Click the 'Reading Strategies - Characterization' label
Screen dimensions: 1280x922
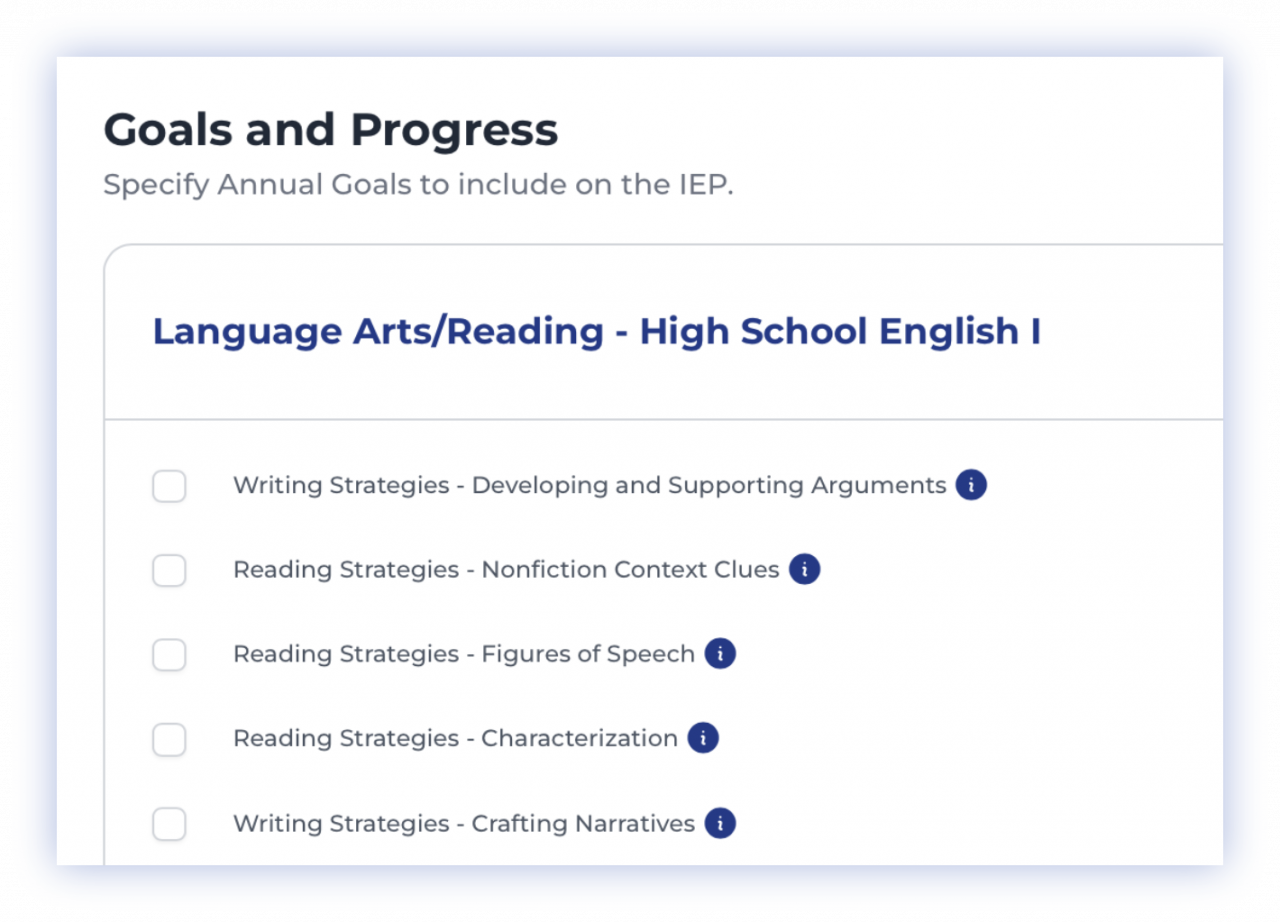pyautogui.click(x=455, y=739)
